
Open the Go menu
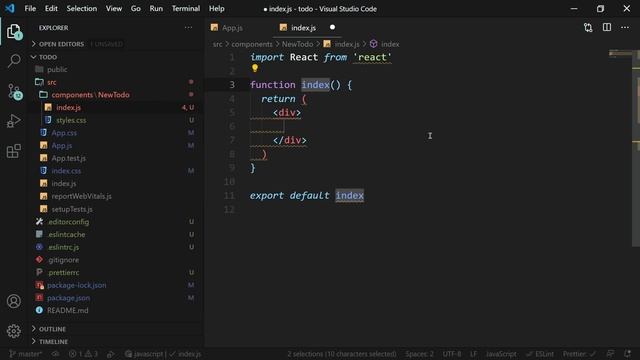tap(136, 9)
